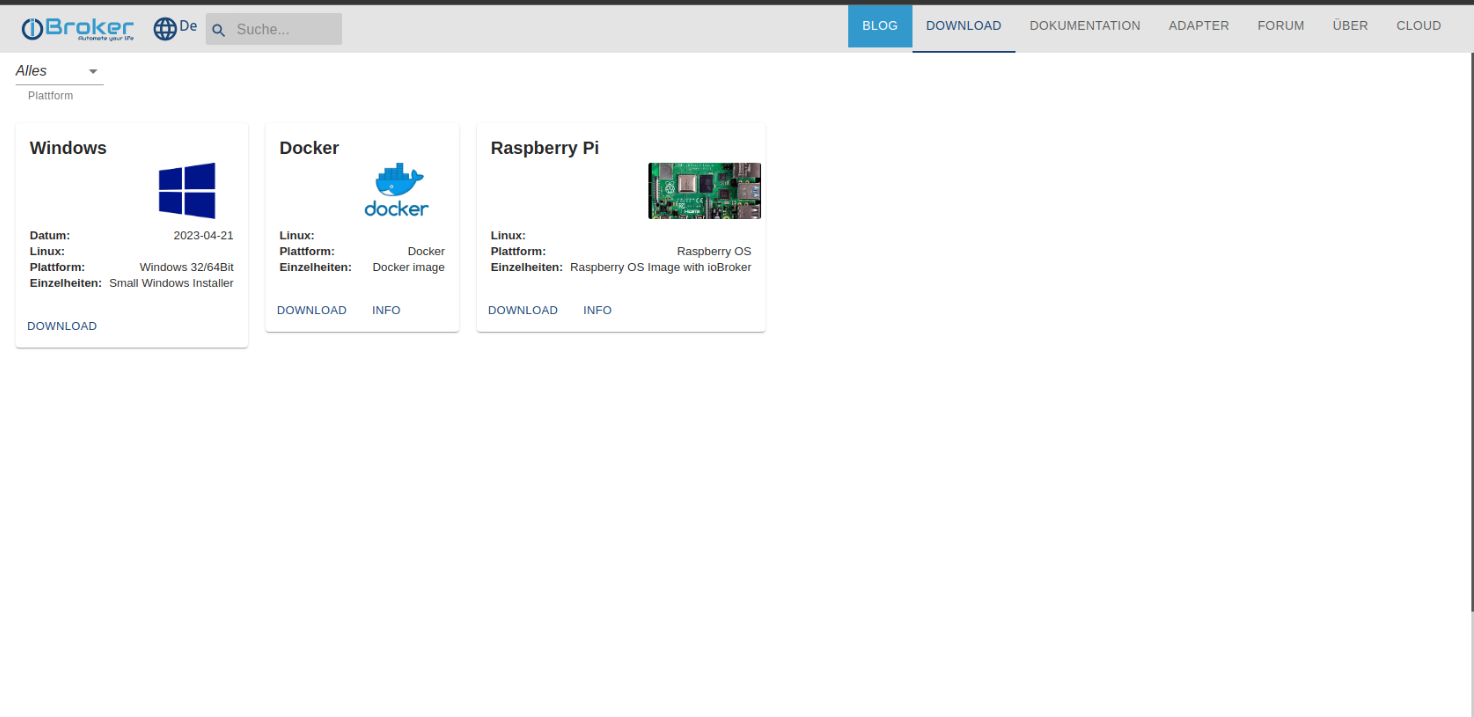1474x717 pixels.
Task: Click the Windows card title
Action: tap(68, 148)
